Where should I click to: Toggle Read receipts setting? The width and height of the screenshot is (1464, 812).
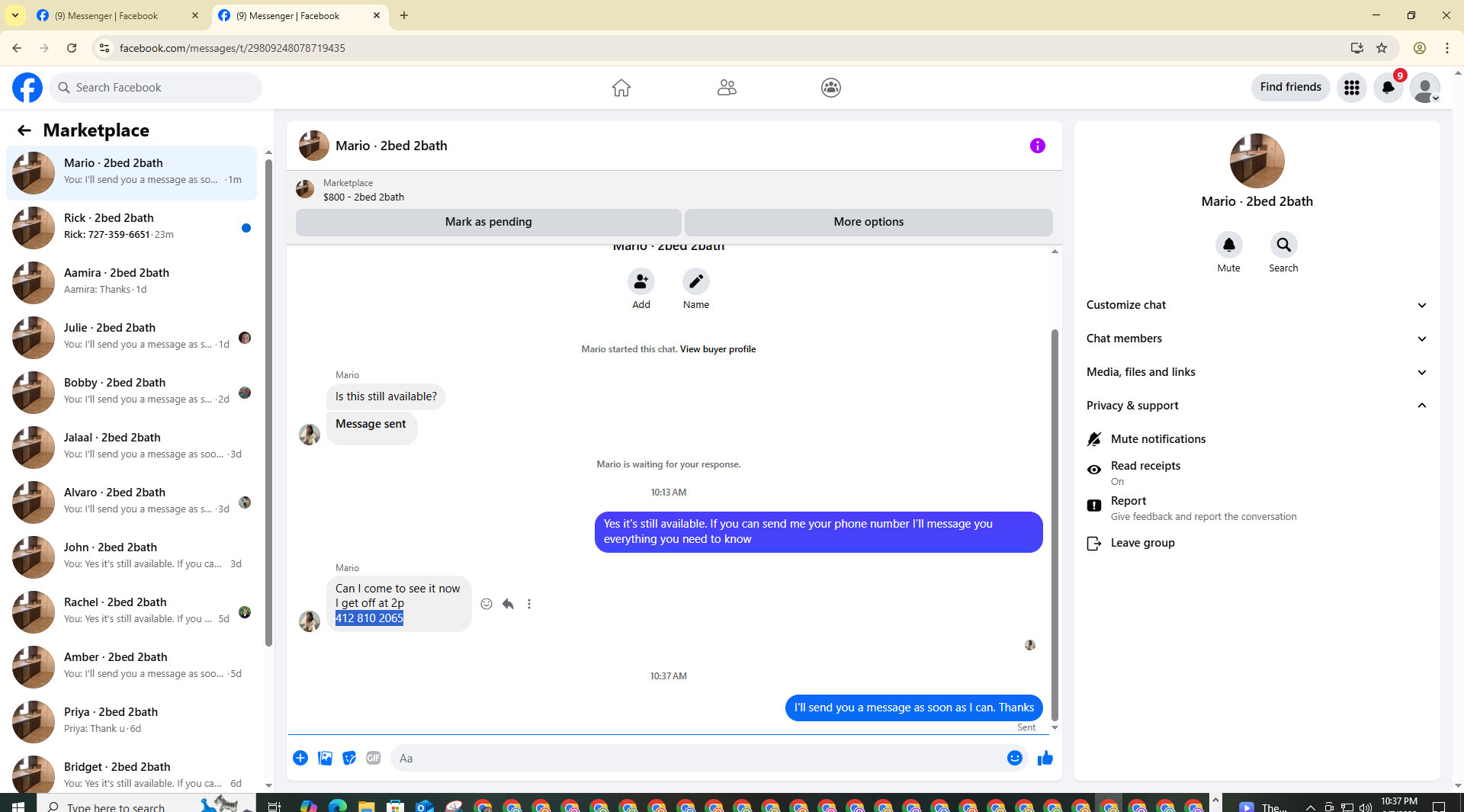click(x=1257, y=473)
